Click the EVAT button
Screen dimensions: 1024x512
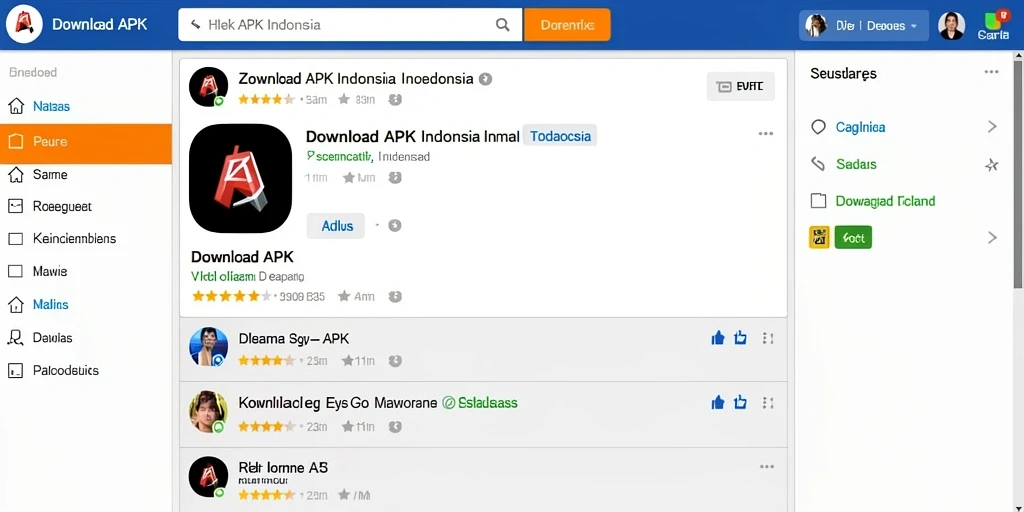(x=741, y=86)
